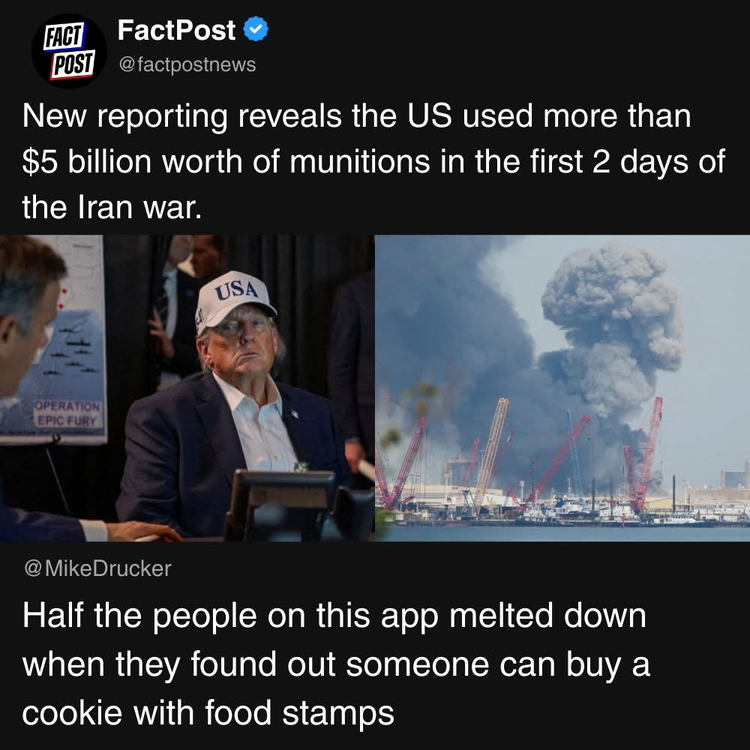
Task: Visit the @factpostnews handle
Action: tap(188, 65)
